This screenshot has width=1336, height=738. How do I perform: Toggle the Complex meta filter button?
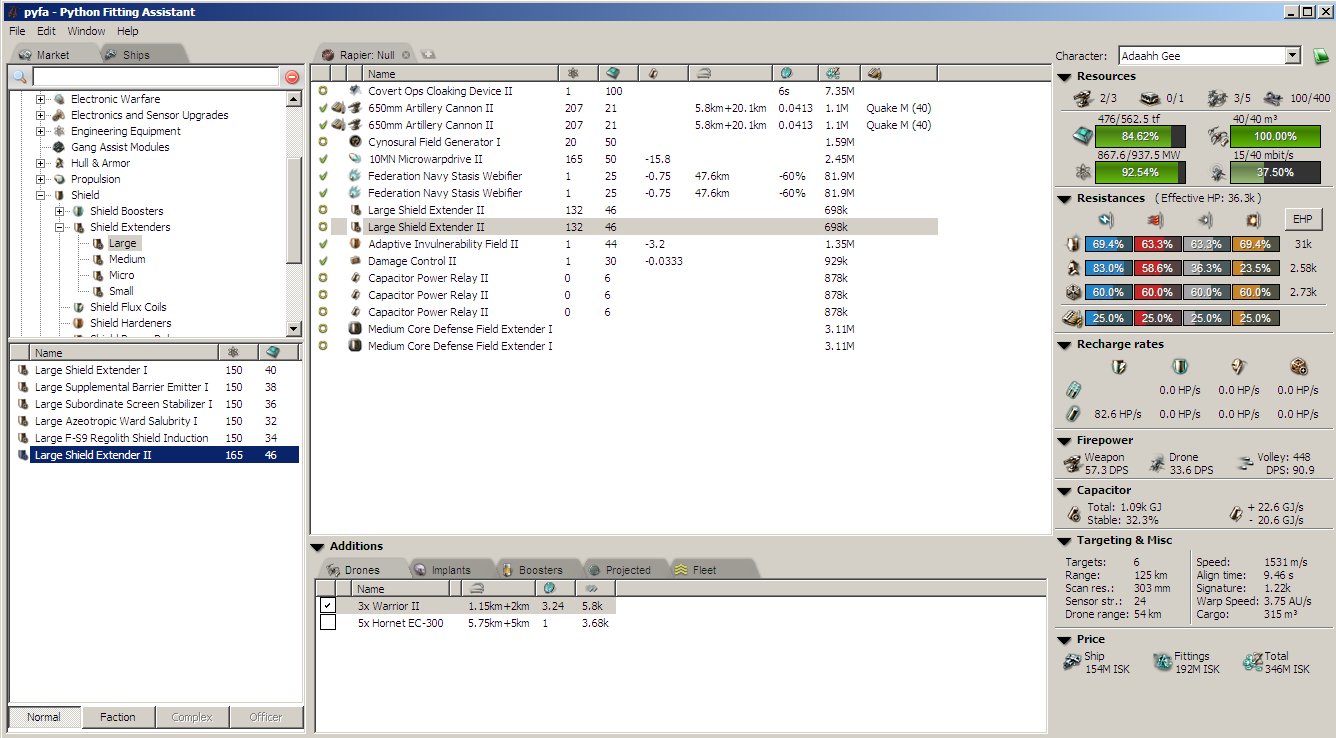point(192,717)
